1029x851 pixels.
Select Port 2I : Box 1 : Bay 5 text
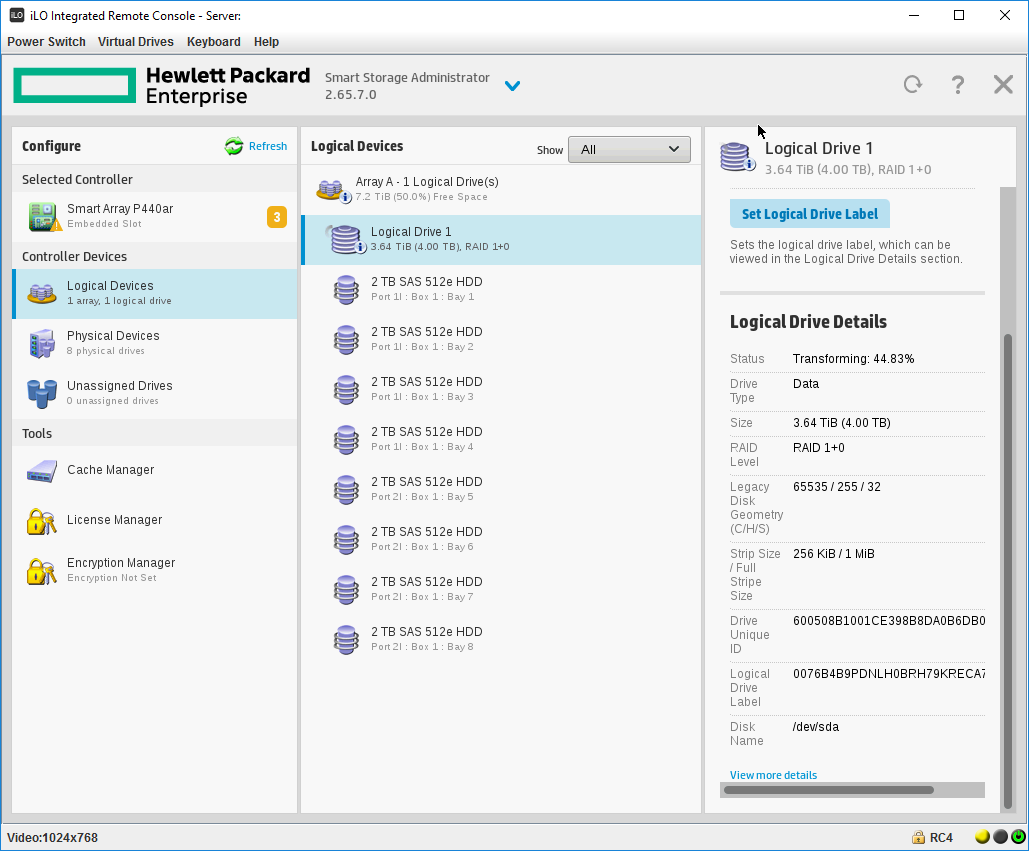(x=422, y=497)
